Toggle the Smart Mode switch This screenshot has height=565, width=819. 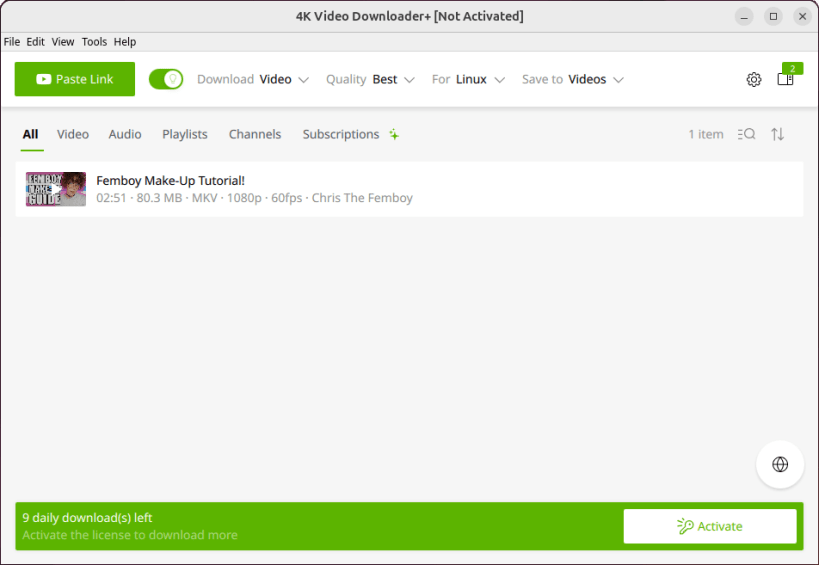[x=166, y=79]
